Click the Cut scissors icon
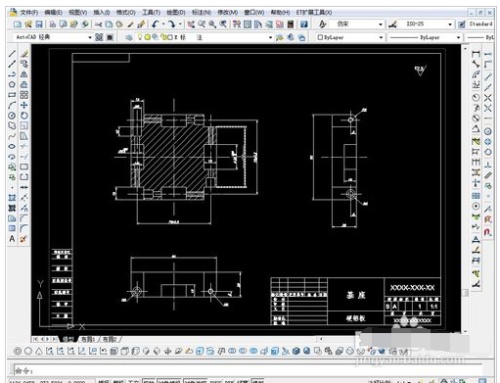Screen dimensions: 500x383 coord(98,24)
